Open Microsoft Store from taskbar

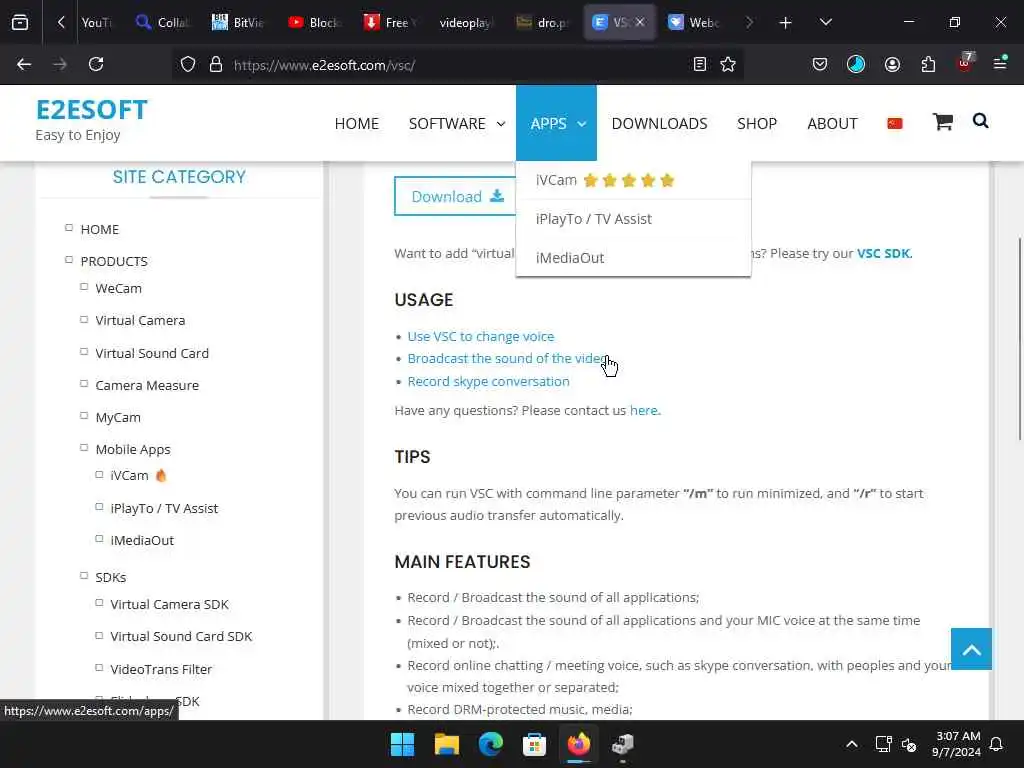(534, 744)
